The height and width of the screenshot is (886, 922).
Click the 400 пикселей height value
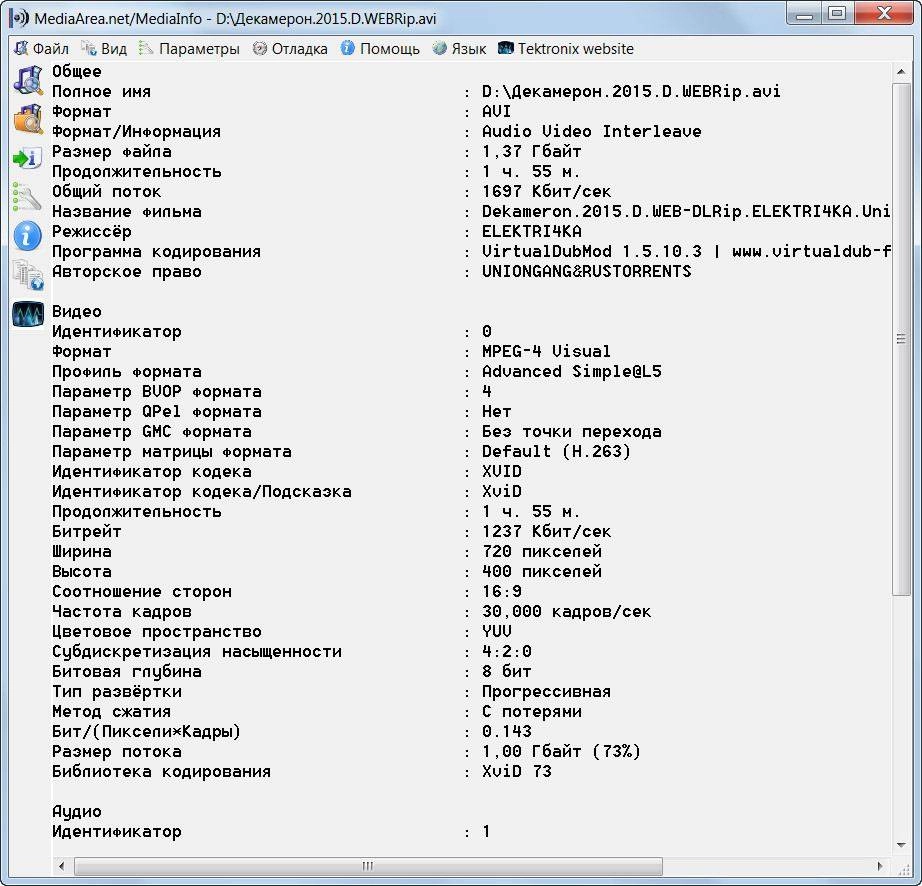coord(542,571)
